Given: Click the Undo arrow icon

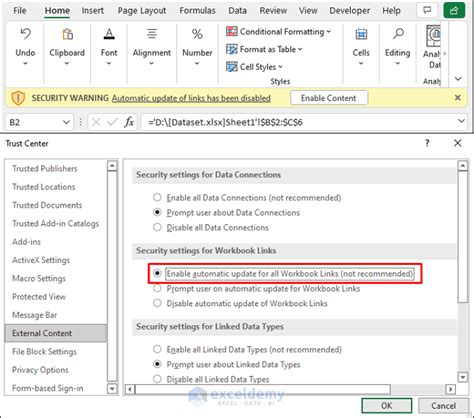Looking at the screenshot, I should 25,34.
